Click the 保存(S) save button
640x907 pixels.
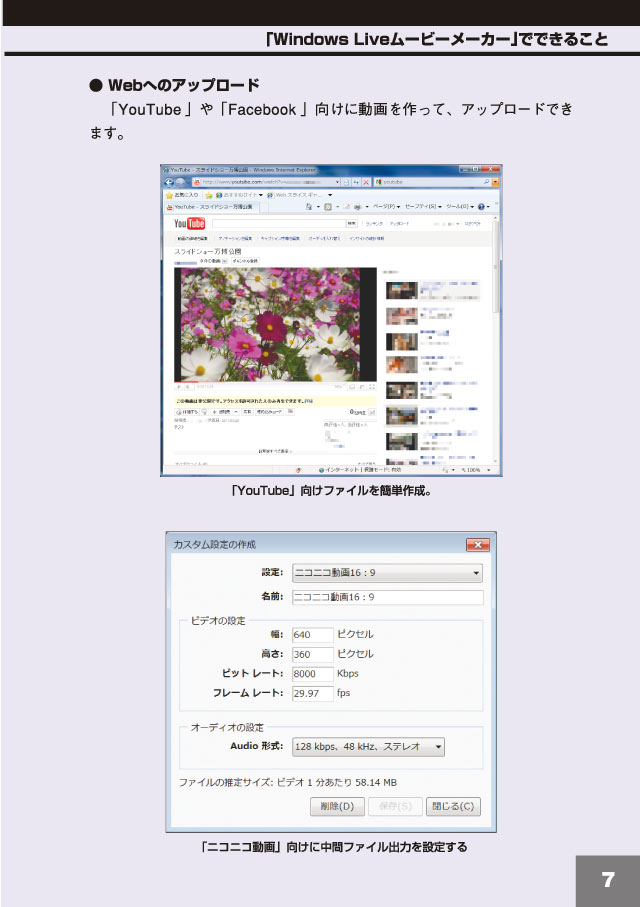[x=395, y=806]
